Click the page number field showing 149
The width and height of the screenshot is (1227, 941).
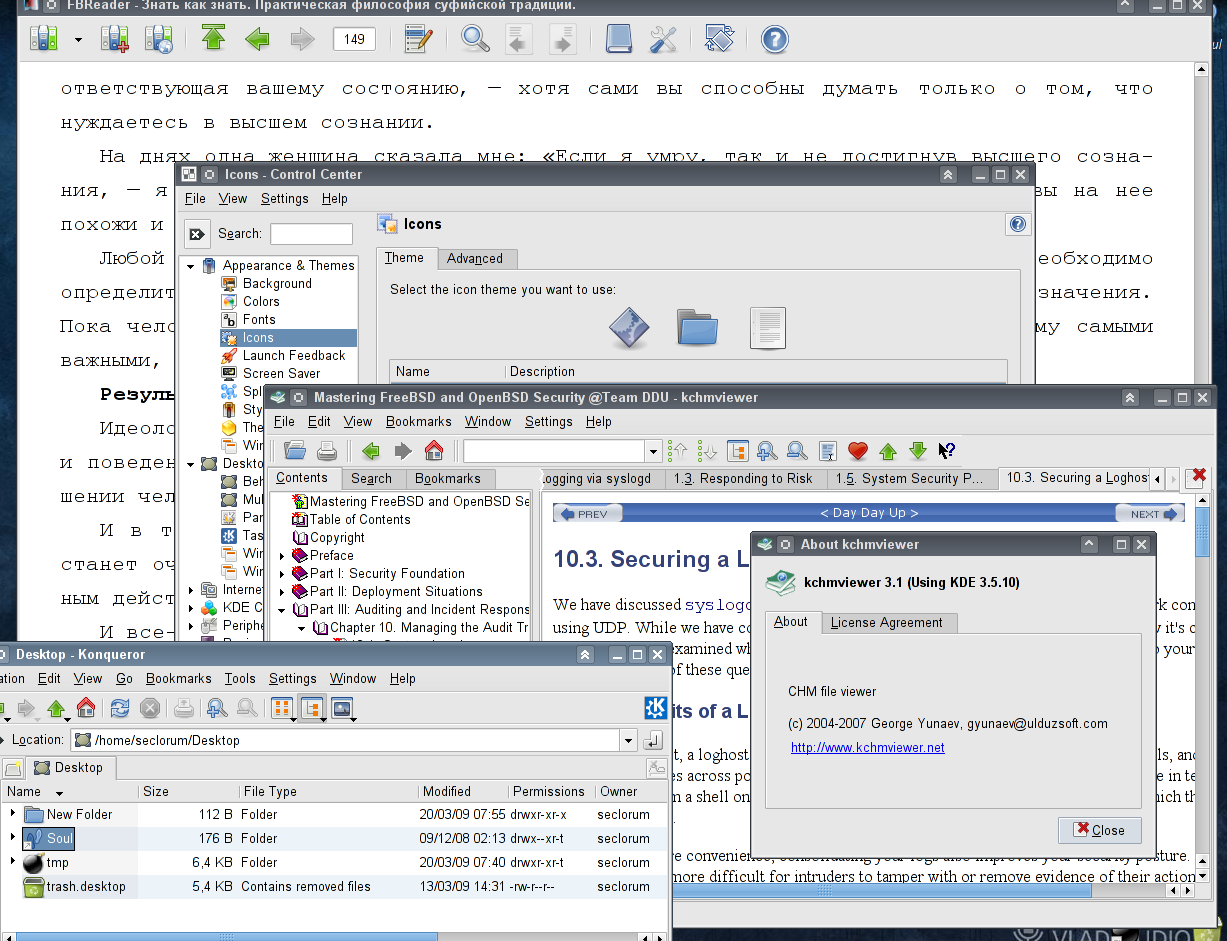point(354,40)
